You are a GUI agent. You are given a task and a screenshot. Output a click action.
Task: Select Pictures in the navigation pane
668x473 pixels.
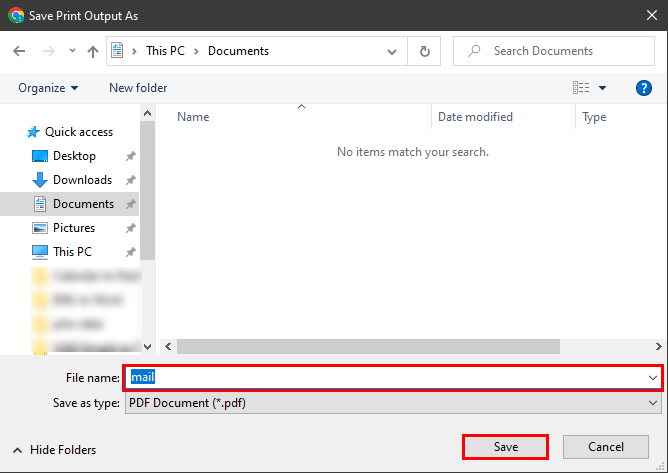[74, 228]
